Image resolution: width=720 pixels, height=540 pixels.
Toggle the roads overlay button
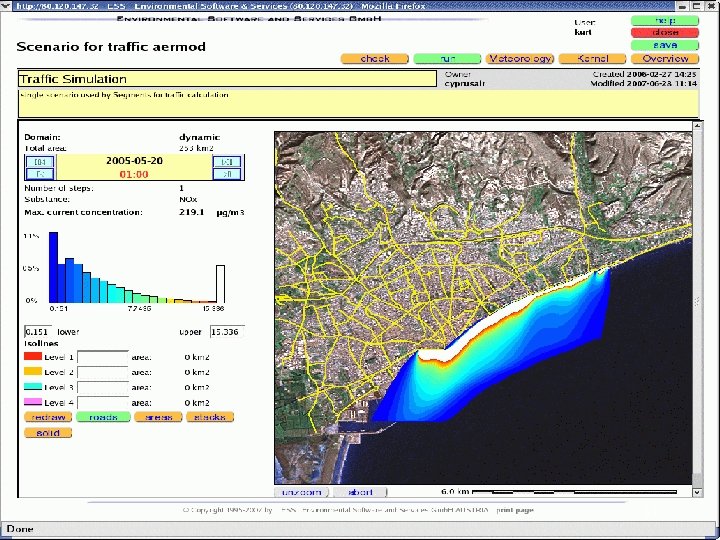(103, 417)
